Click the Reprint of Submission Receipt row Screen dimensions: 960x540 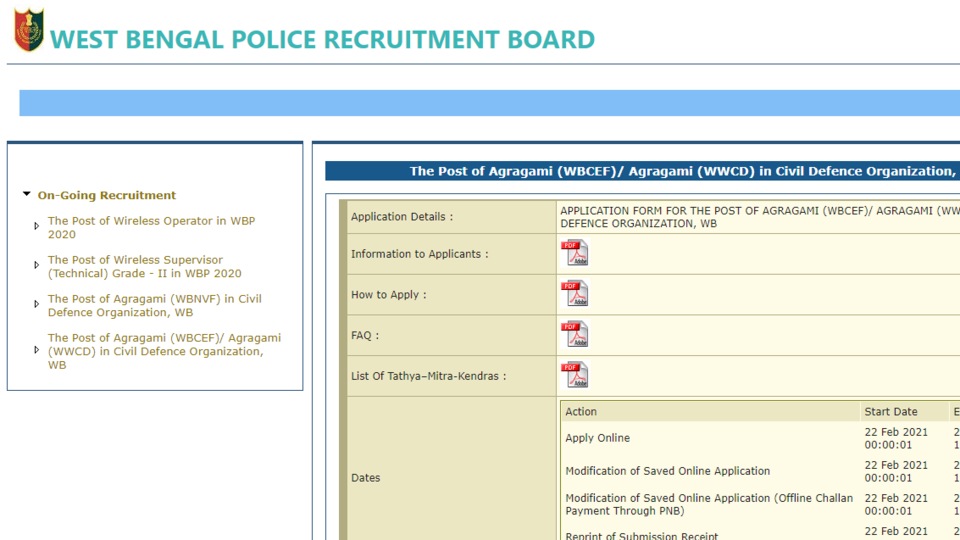pos(642,536)
